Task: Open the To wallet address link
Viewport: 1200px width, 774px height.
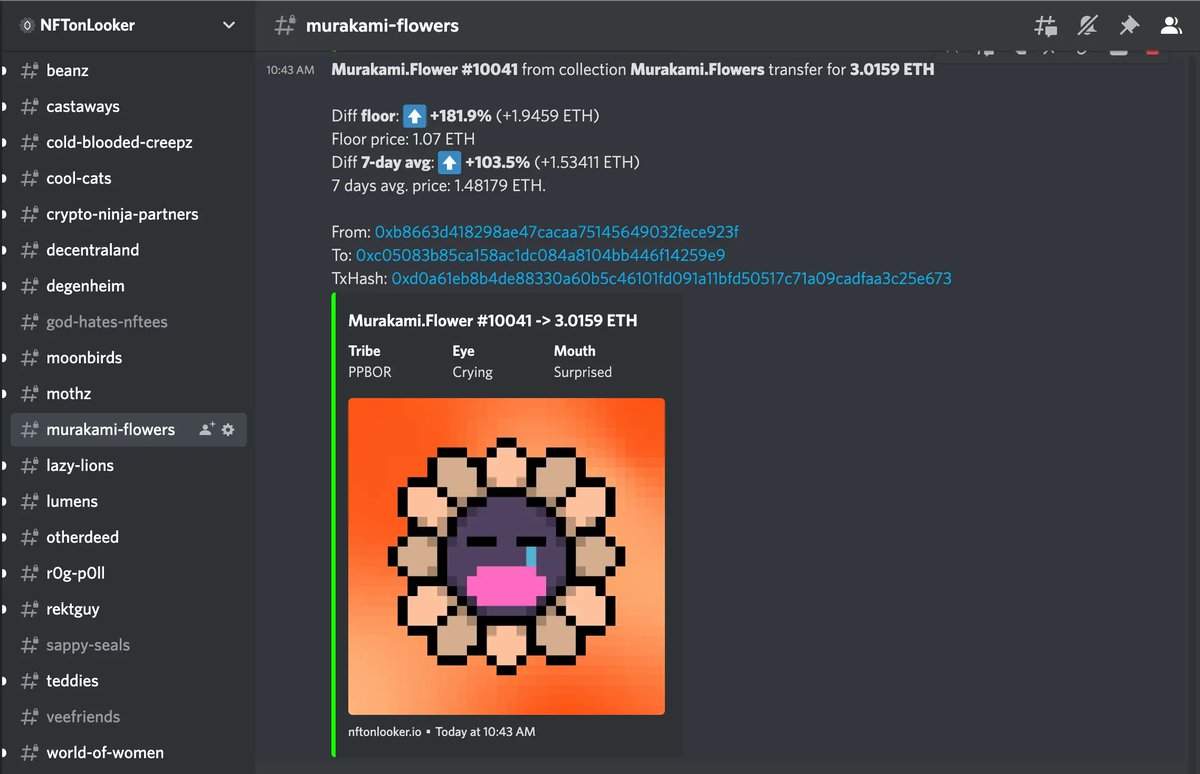Action: (x=540, y=255)
